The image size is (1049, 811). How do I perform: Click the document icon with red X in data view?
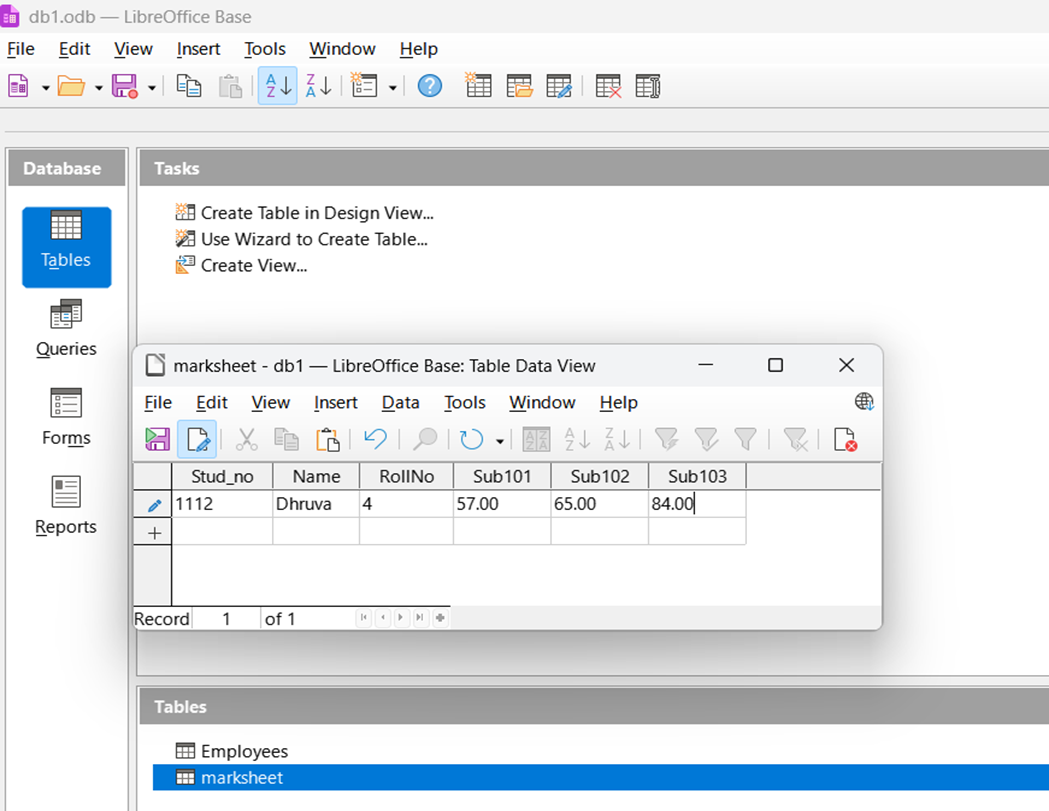click(845, 440)
